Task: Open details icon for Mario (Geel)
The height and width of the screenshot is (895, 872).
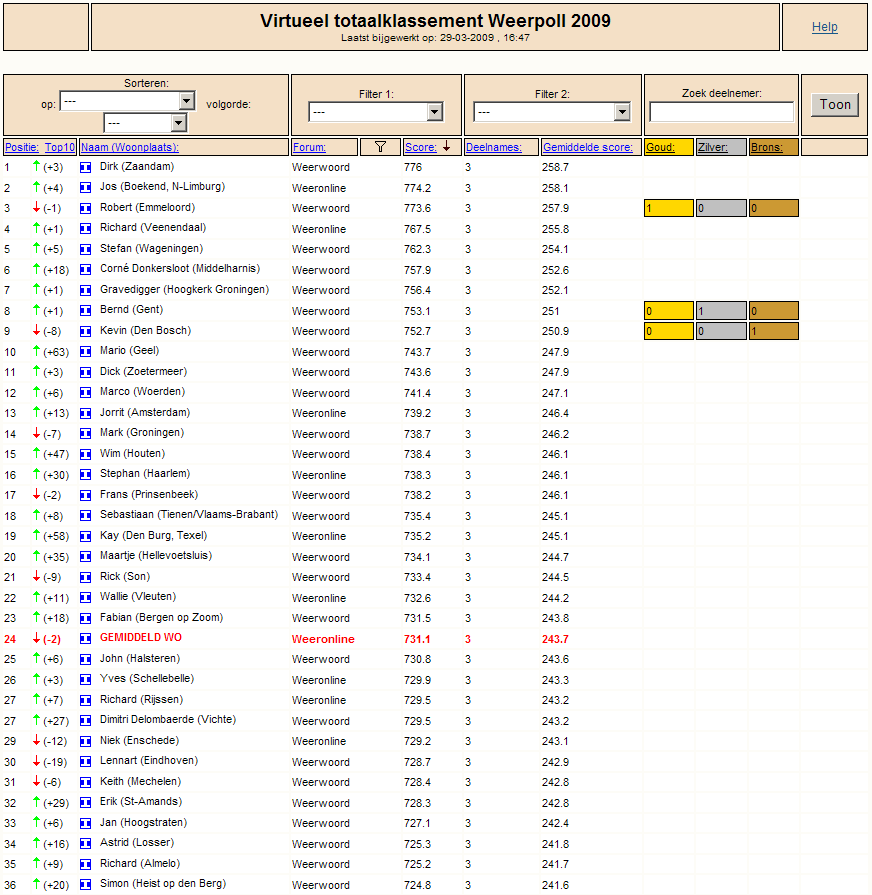Action: coord(86,352)
